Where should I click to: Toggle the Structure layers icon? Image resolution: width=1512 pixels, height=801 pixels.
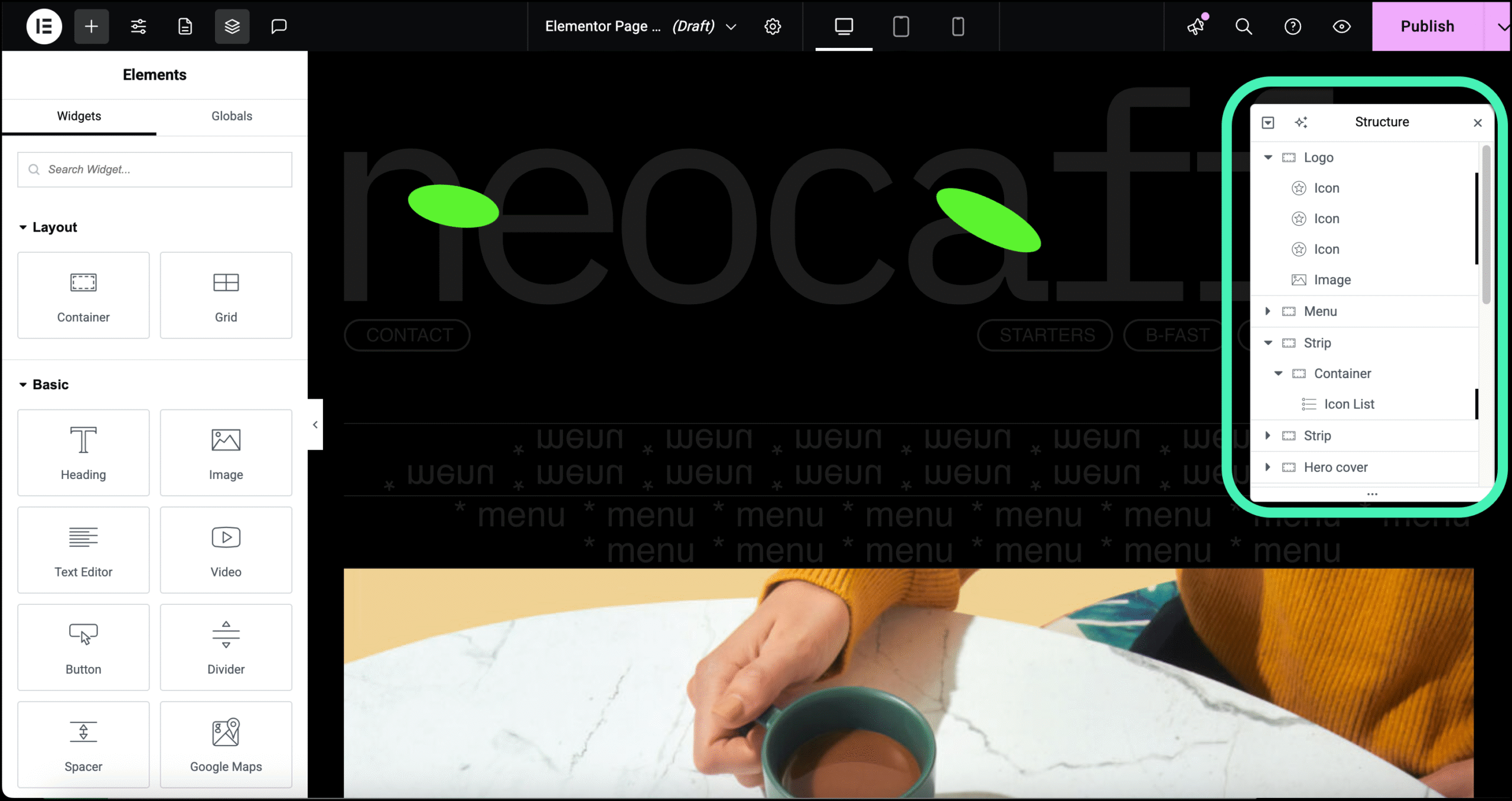pyautogui.click(x=232, y=26)
